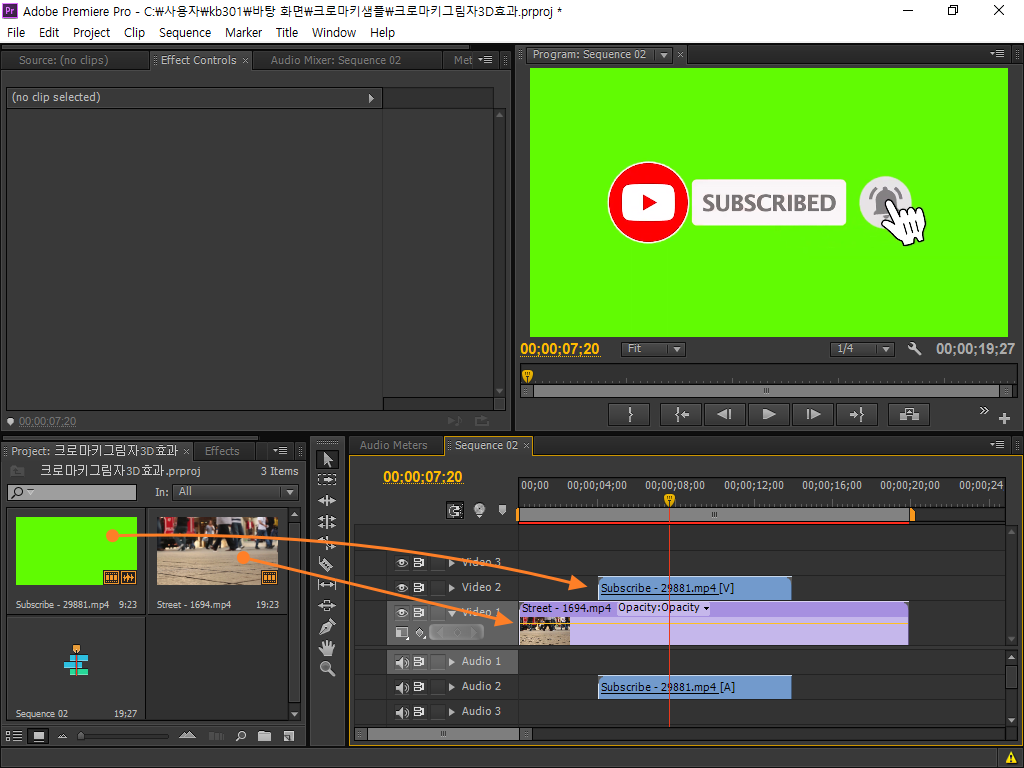
Task: Hide the Video 2 track eye
Action: [402, 588]
